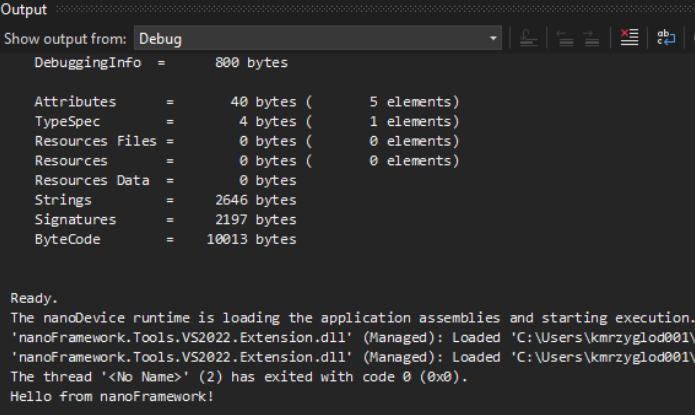Click the 'Signatures = 2197 bytes' line

[166, 220]
